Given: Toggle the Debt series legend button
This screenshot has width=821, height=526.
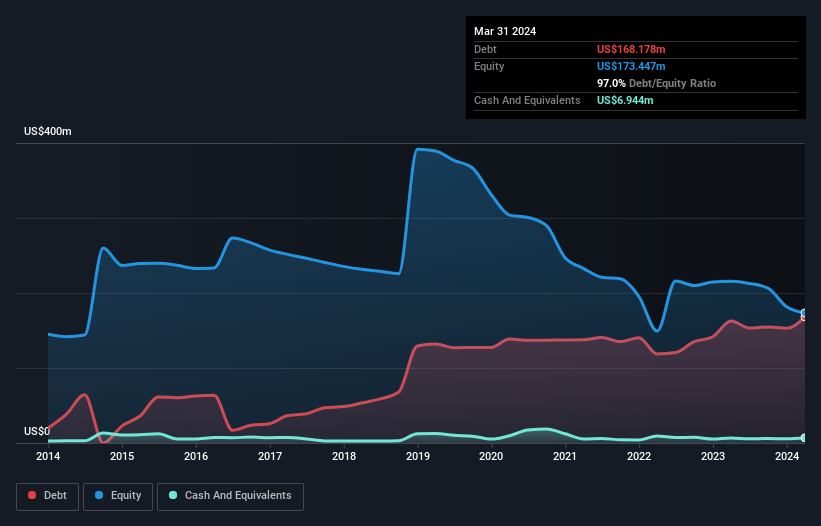Looking at the screenshot, I should pos(47,496).
